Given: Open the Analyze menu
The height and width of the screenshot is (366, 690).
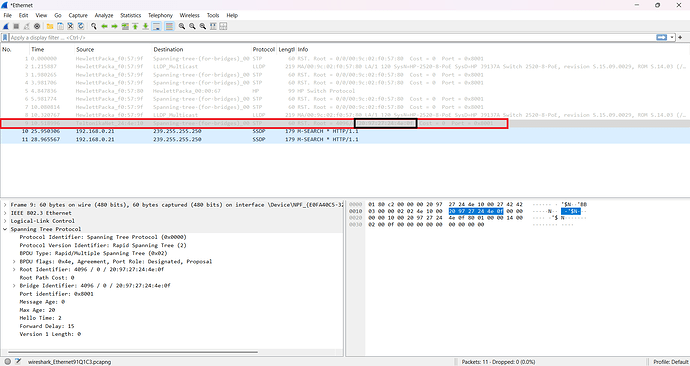Looking at the screenshot, I should tap(104, 15).
